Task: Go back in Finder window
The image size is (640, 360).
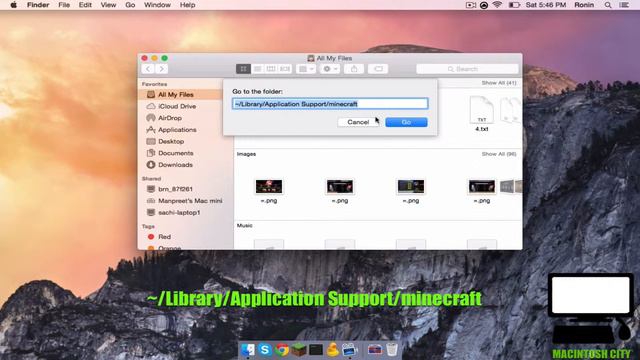Action: click(148, 69)
